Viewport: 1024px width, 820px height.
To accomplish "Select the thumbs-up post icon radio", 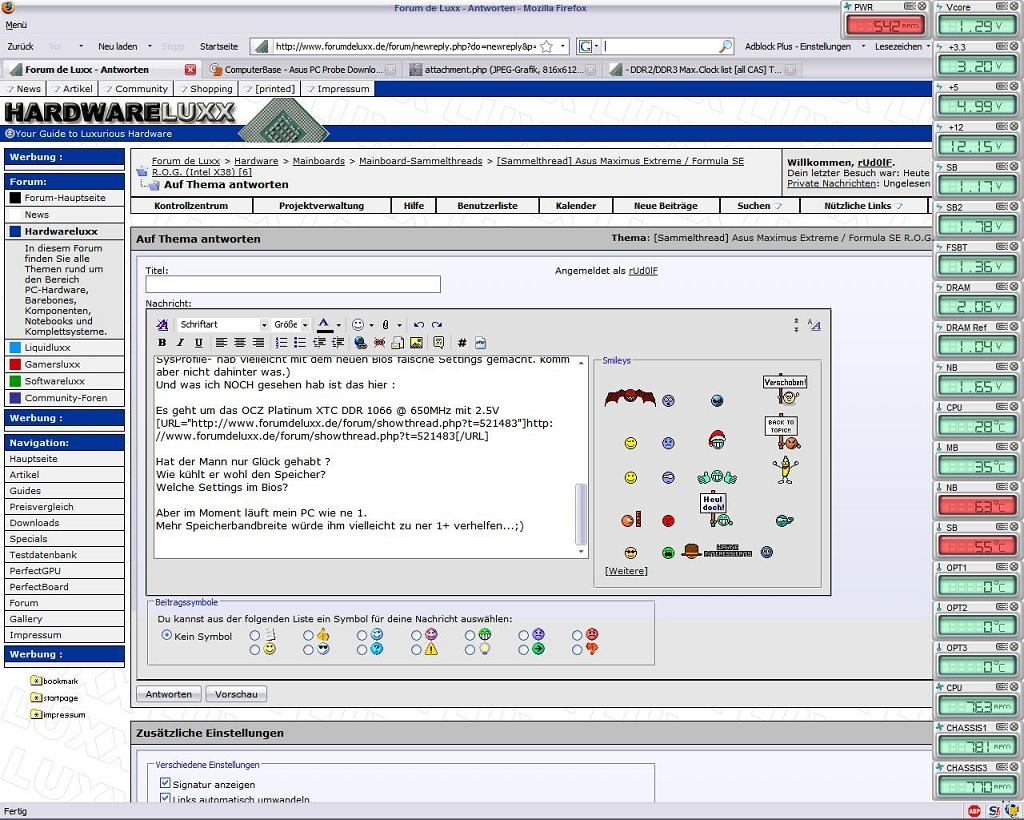I will (x=308, y=635).
